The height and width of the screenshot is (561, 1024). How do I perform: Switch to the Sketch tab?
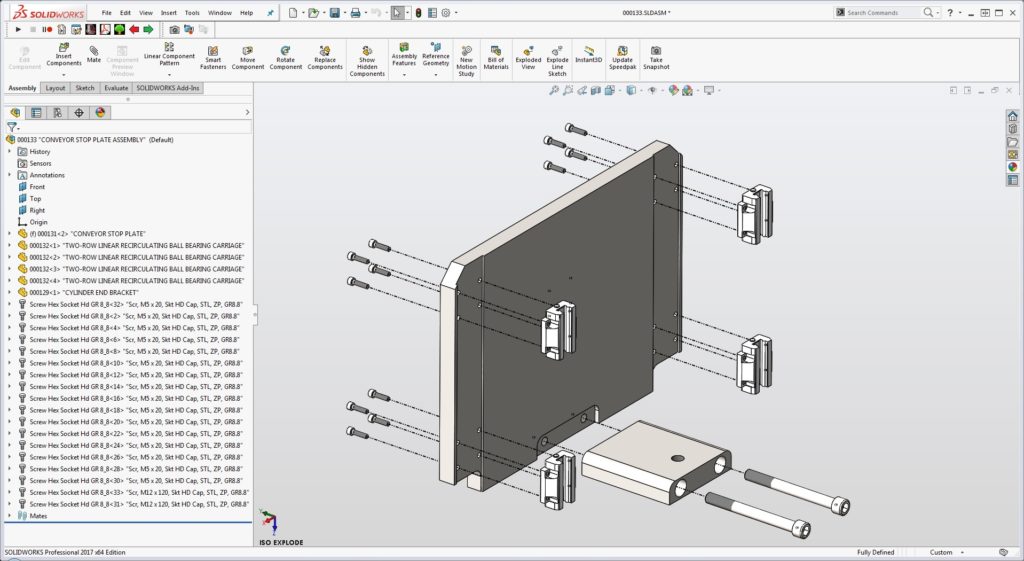tap(85, 88)
